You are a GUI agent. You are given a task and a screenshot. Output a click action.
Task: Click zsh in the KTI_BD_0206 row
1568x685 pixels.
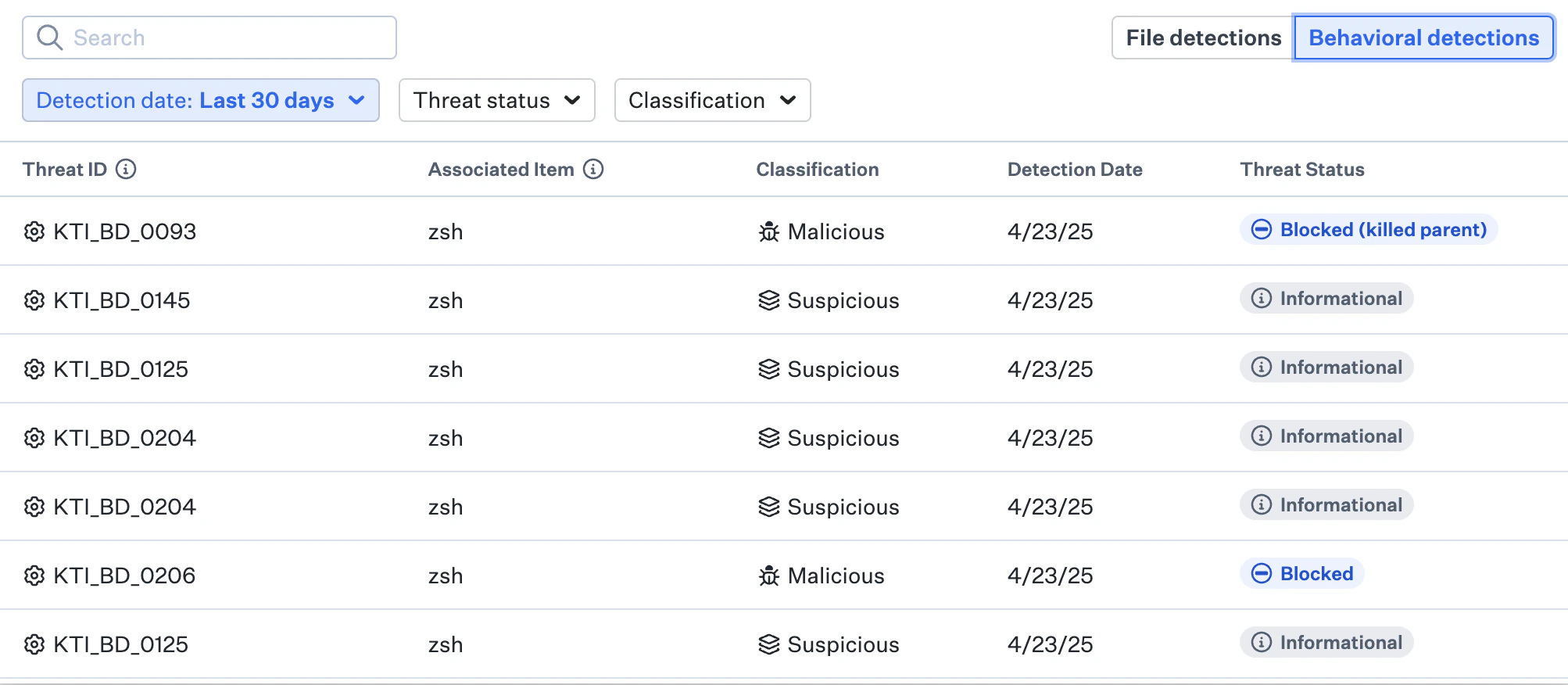(446, 576)
